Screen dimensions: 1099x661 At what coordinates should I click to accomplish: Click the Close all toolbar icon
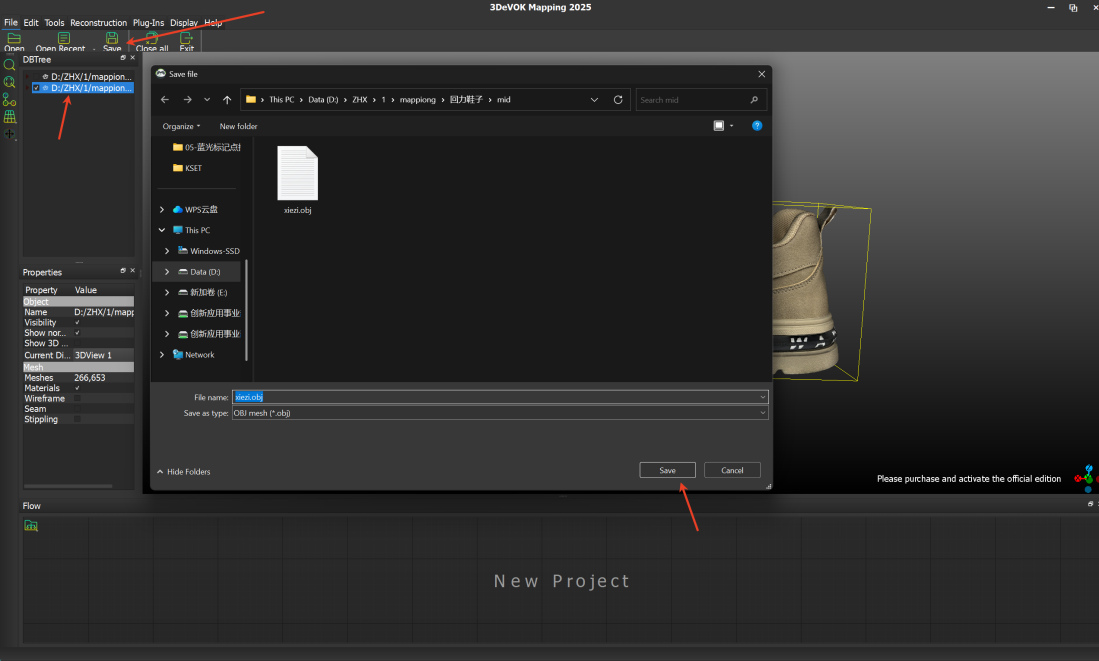click(x=152, y=38)
